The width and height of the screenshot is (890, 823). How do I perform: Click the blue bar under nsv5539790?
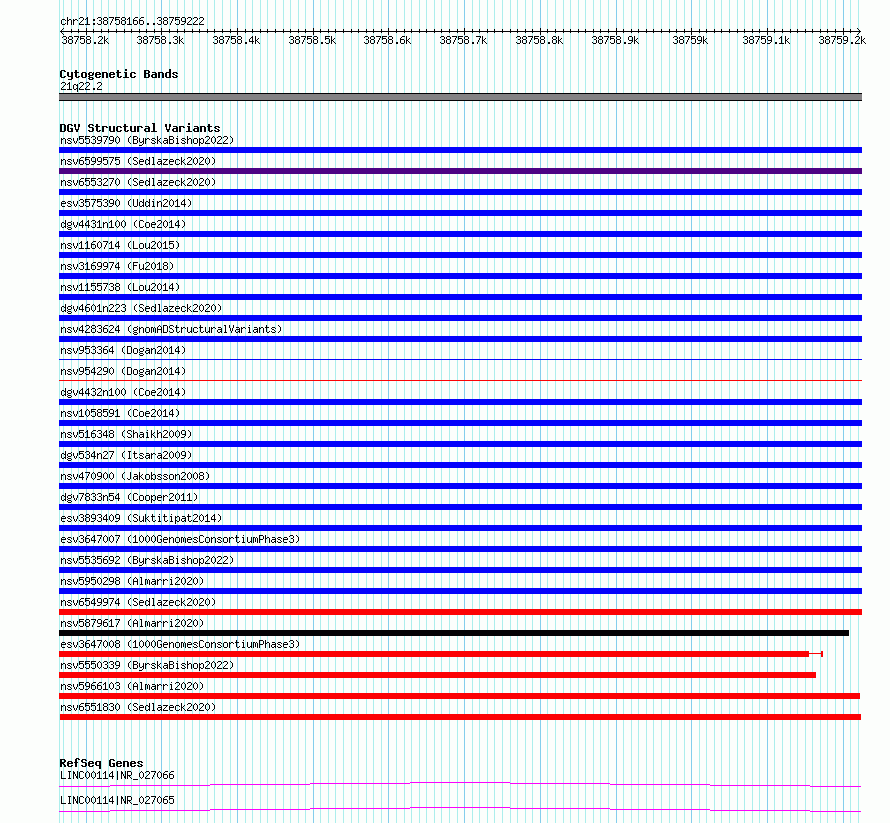[x=460, y=150]
